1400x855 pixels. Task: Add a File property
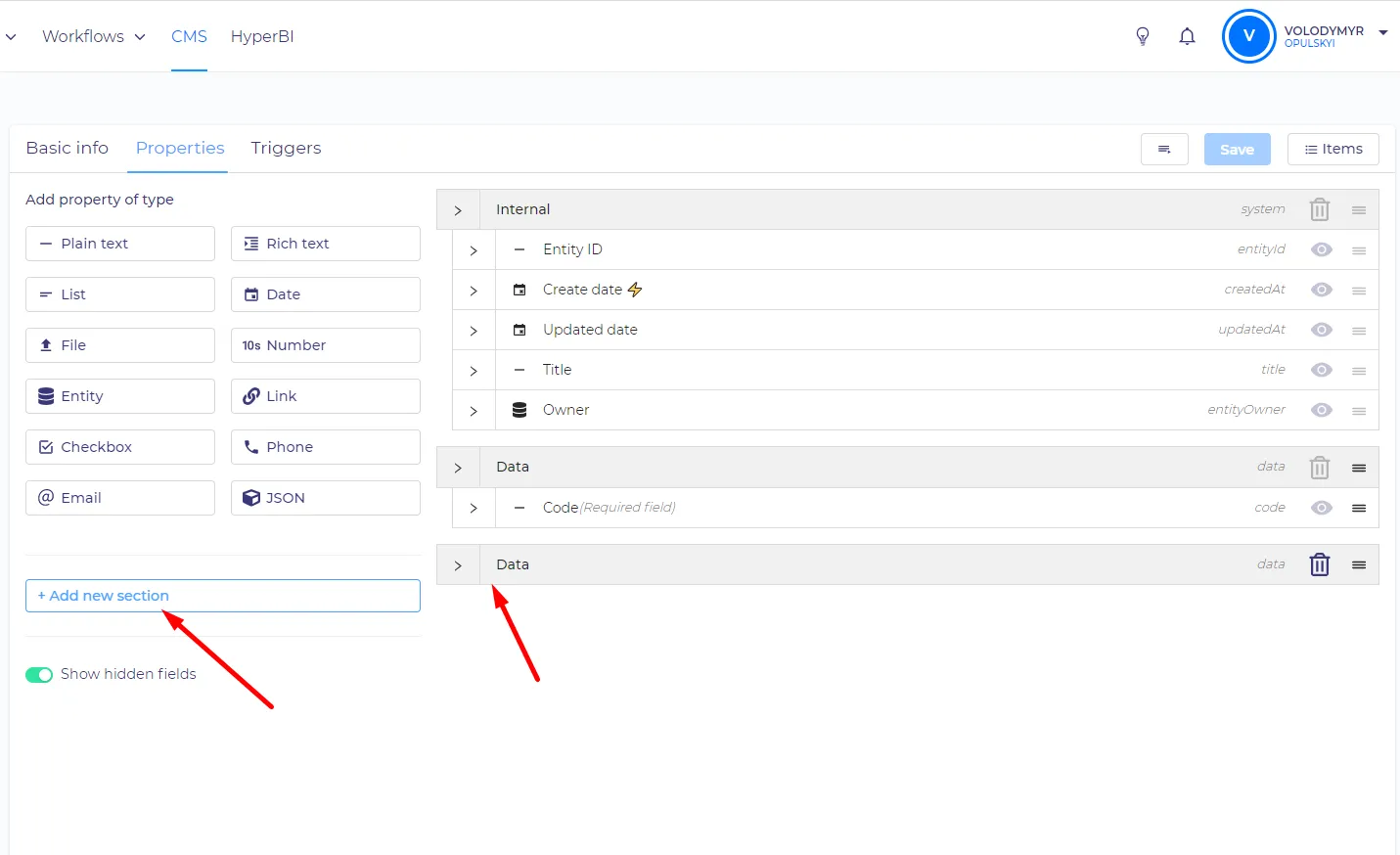[x=120, y=345]
